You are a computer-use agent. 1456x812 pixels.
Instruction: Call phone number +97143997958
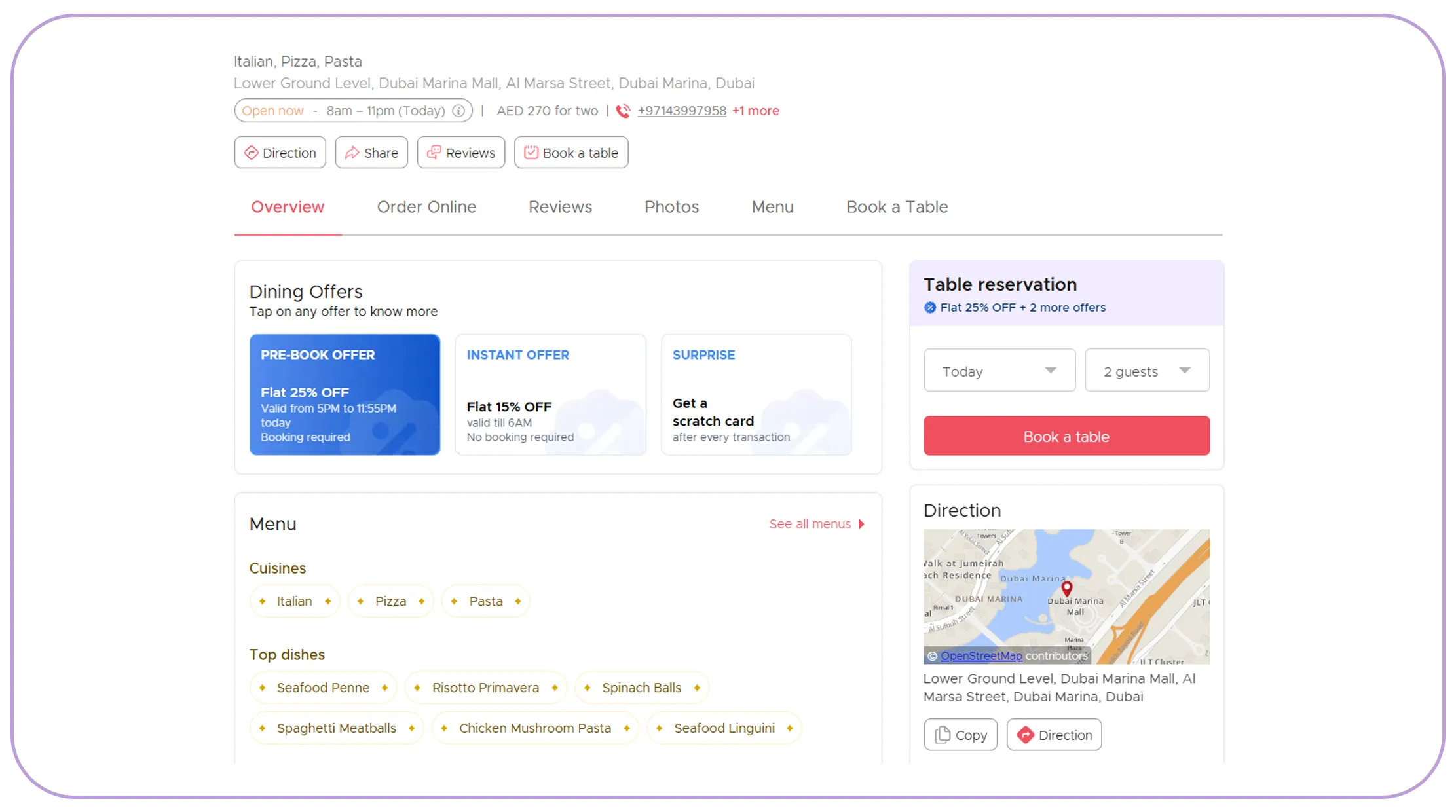682,111
